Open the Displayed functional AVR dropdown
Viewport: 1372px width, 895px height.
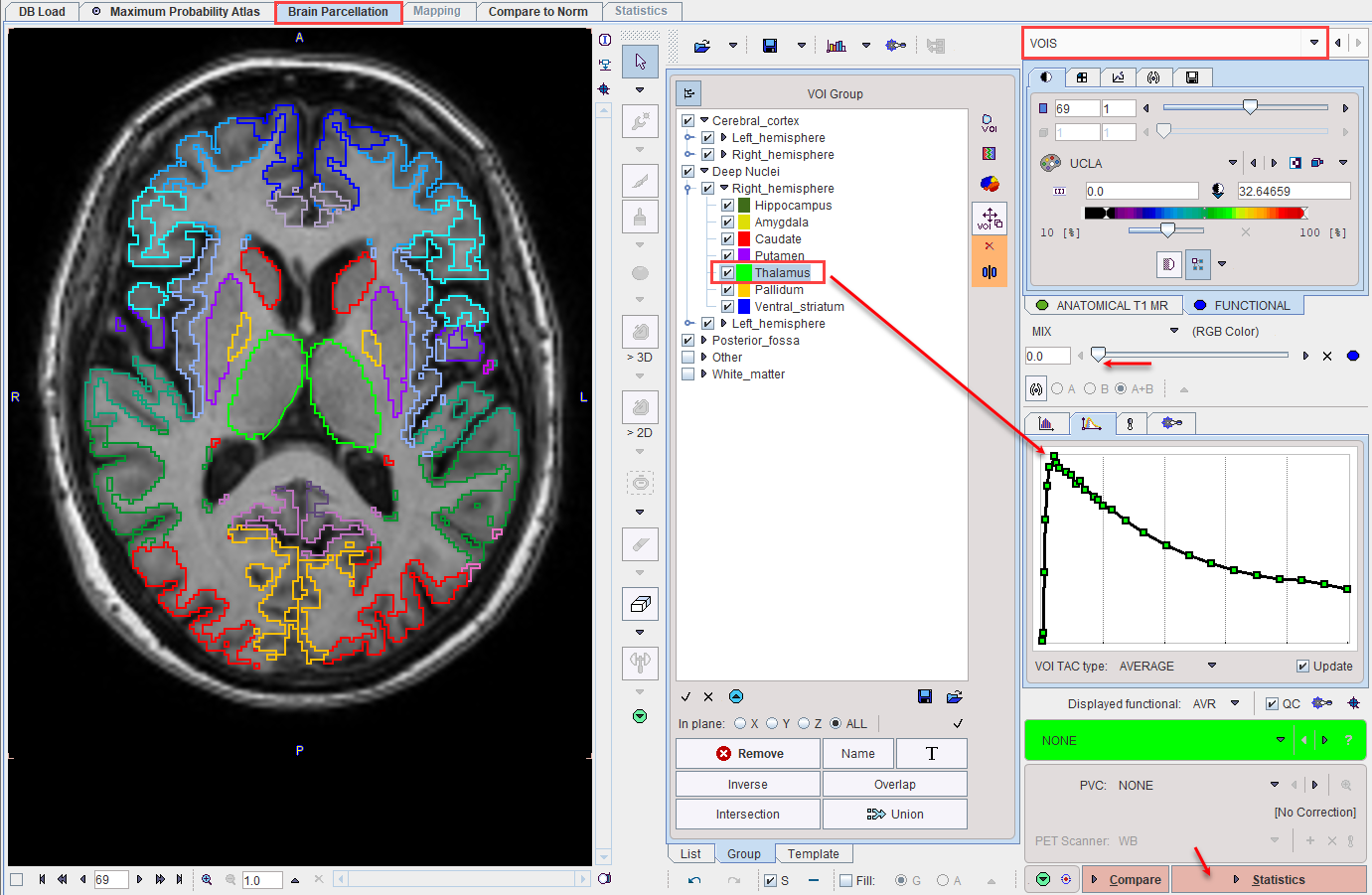(x=1235, y=703)
